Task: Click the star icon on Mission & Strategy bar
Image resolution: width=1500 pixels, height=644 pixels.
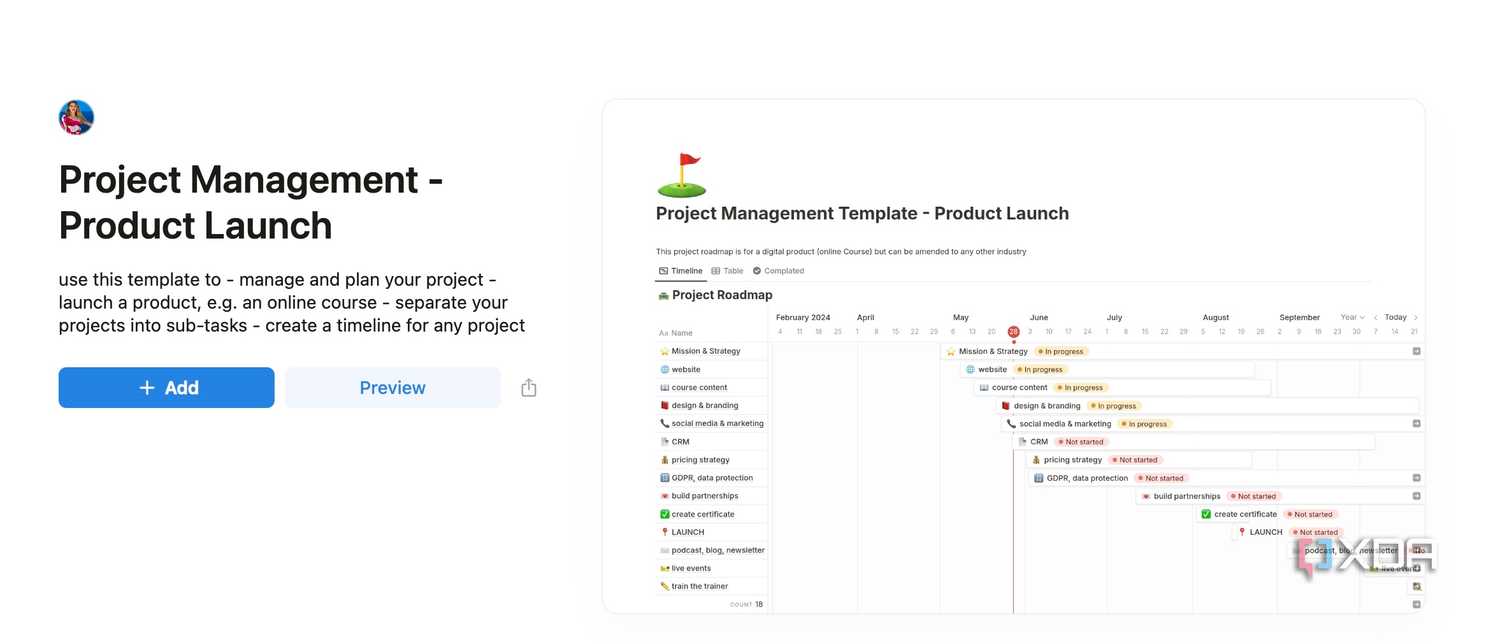Action: (951, 351)
